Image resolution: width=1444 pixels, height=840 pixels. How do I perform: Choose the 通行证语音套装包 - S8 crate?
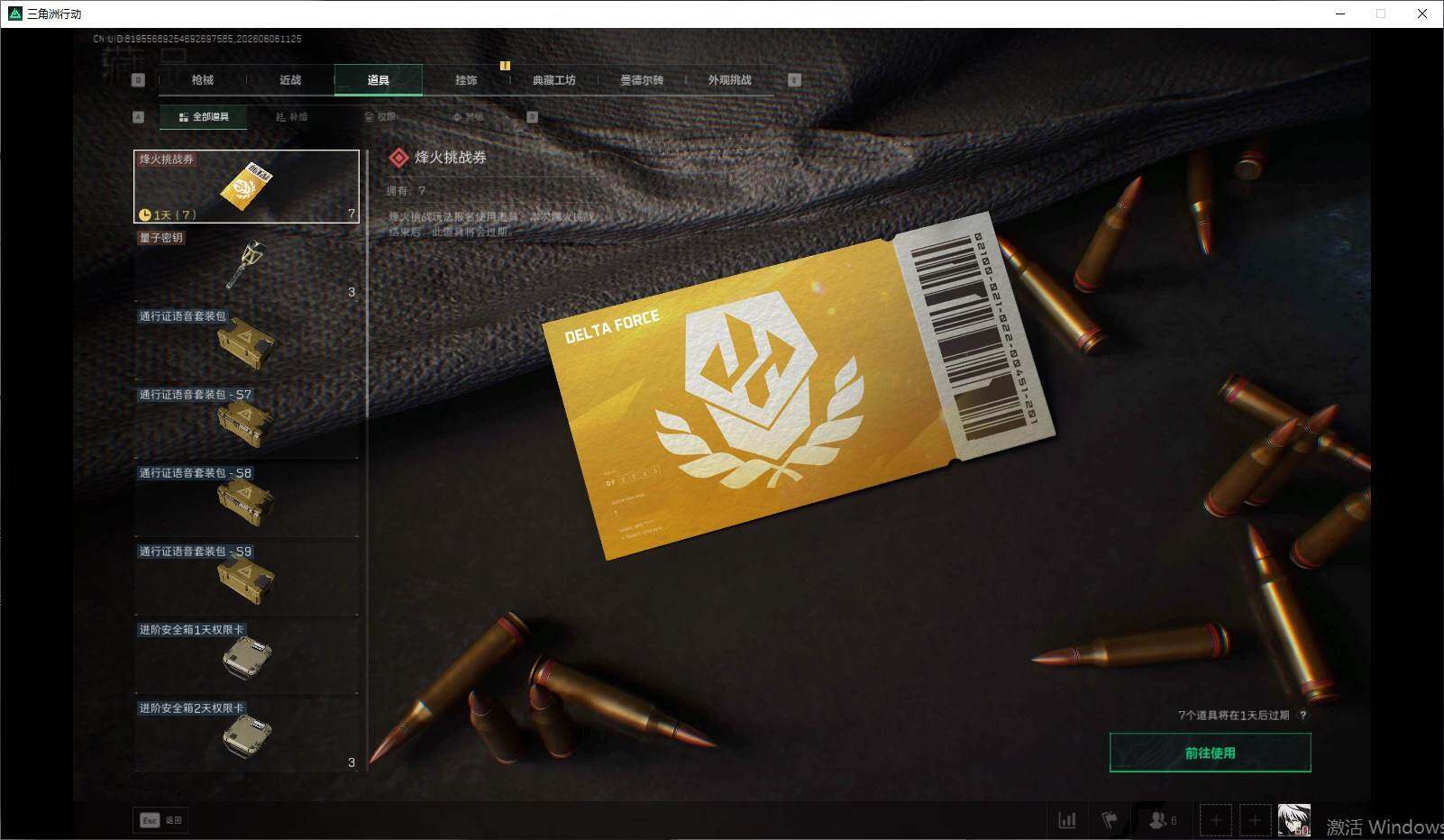coord(246,500)
